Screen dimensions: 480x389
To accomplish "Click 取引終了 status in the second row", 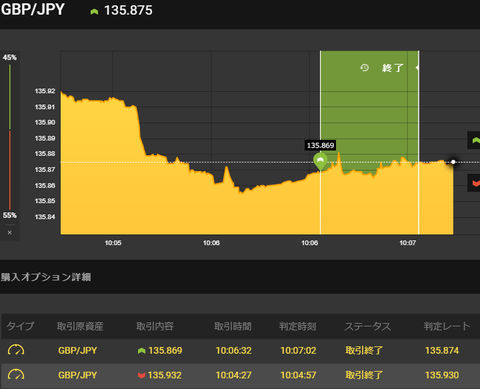I will (x=364, y=375).
